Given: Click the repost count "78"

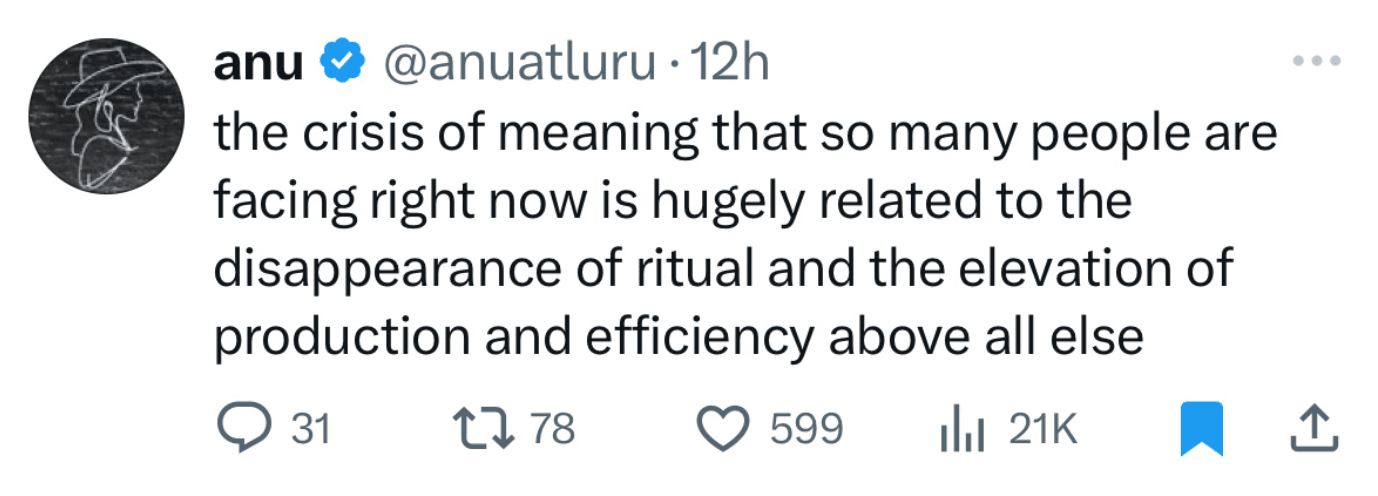Looking at the screenshot, I should pyautogui.click(x=552, y=430).
